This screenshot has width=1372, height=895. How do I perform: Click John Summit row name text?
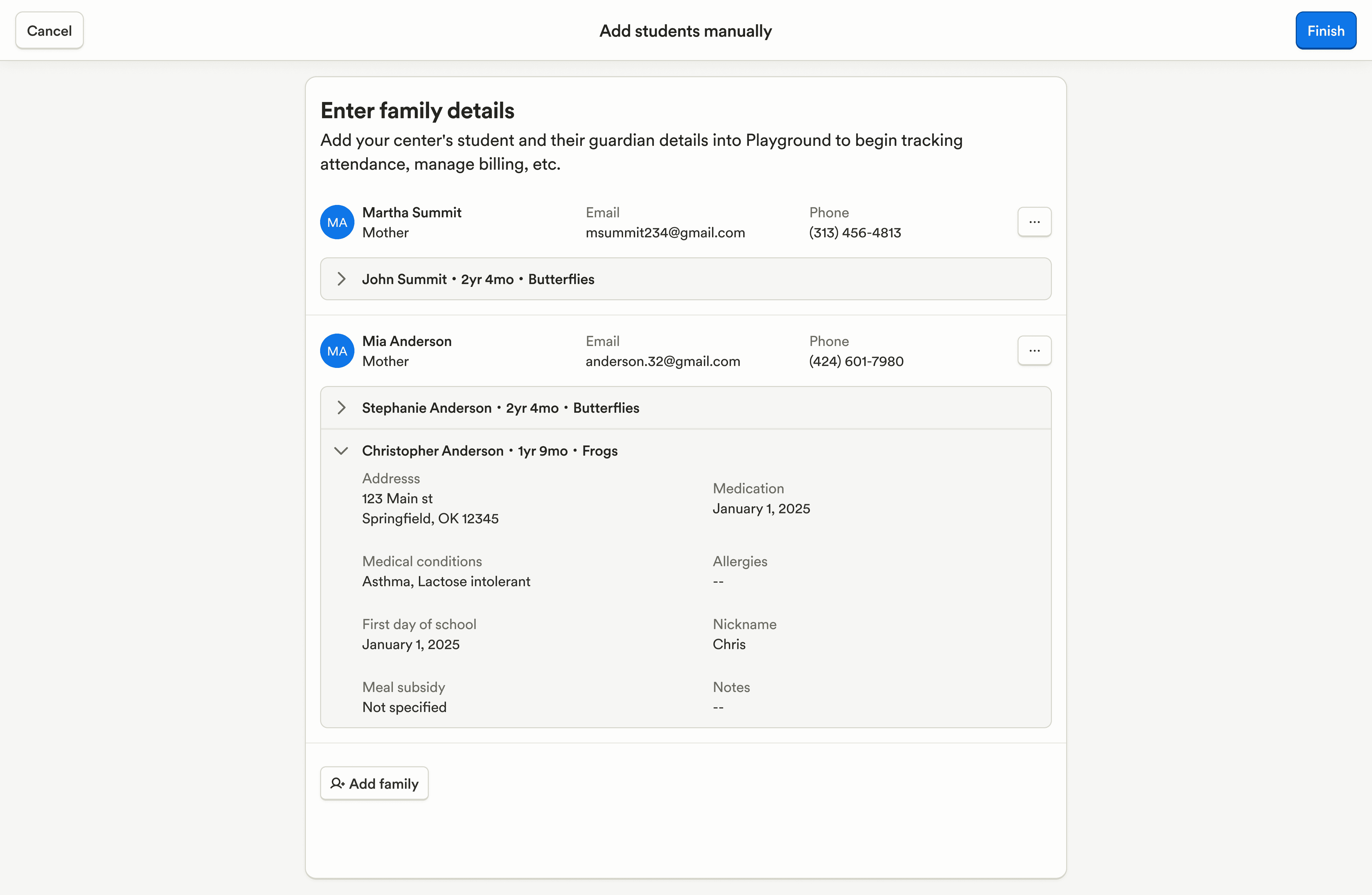404,279
